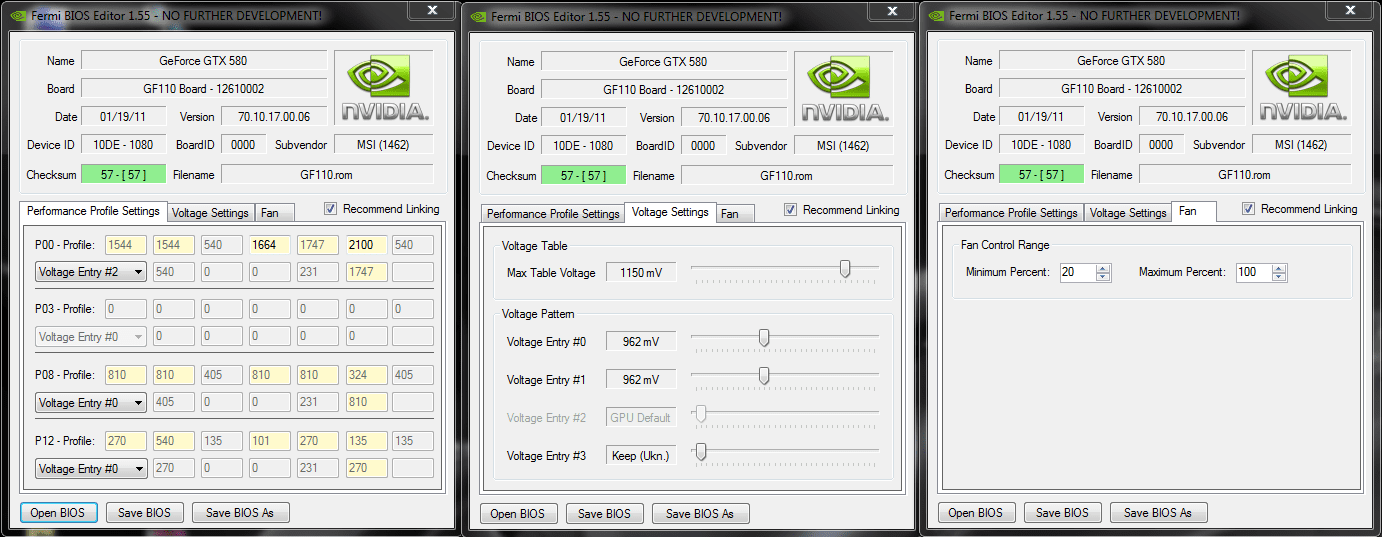Click the title bar icon of the left window

[x=16, y=16]
